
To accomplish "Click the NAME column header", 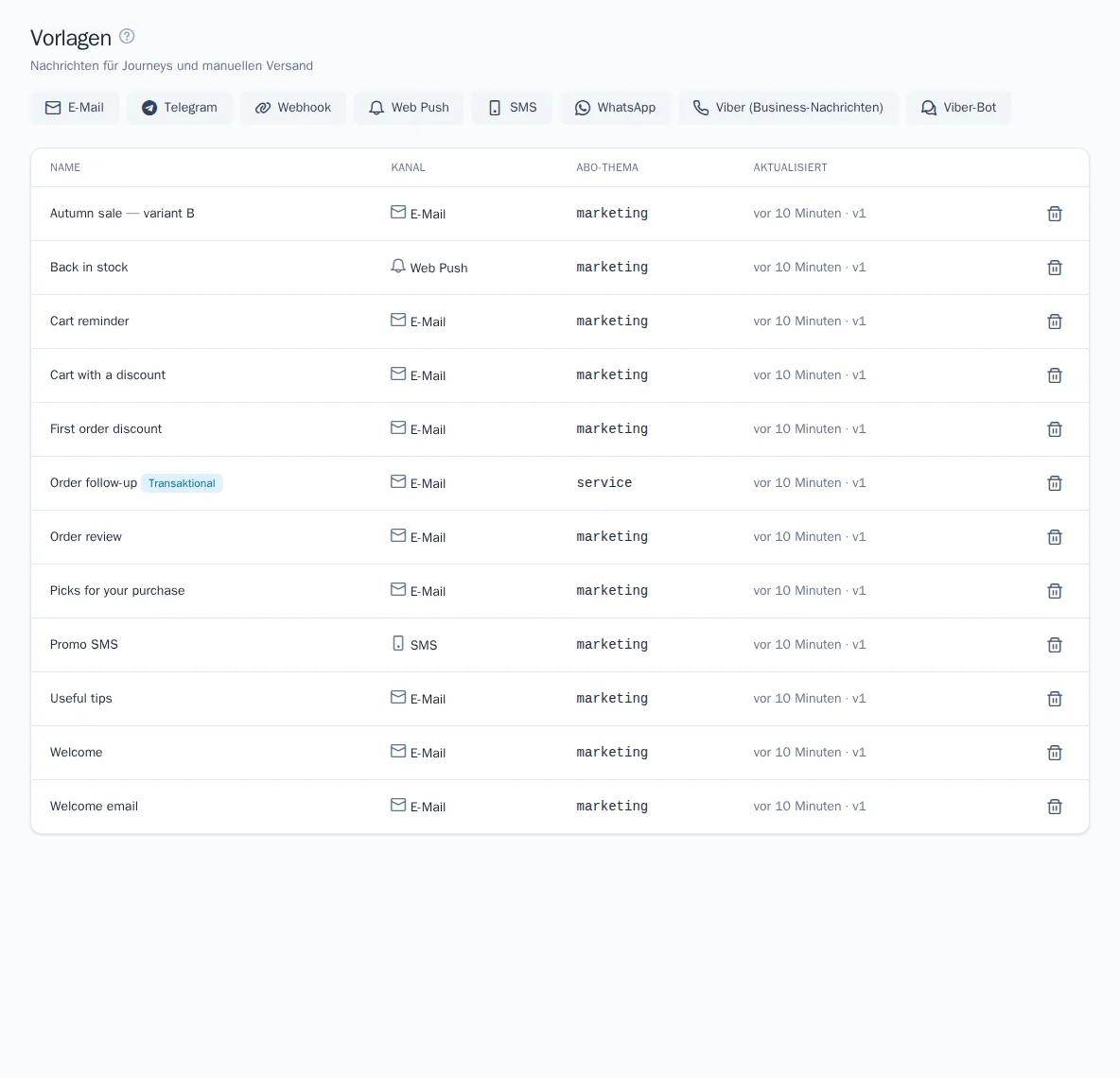I will [x=65, y=167].
